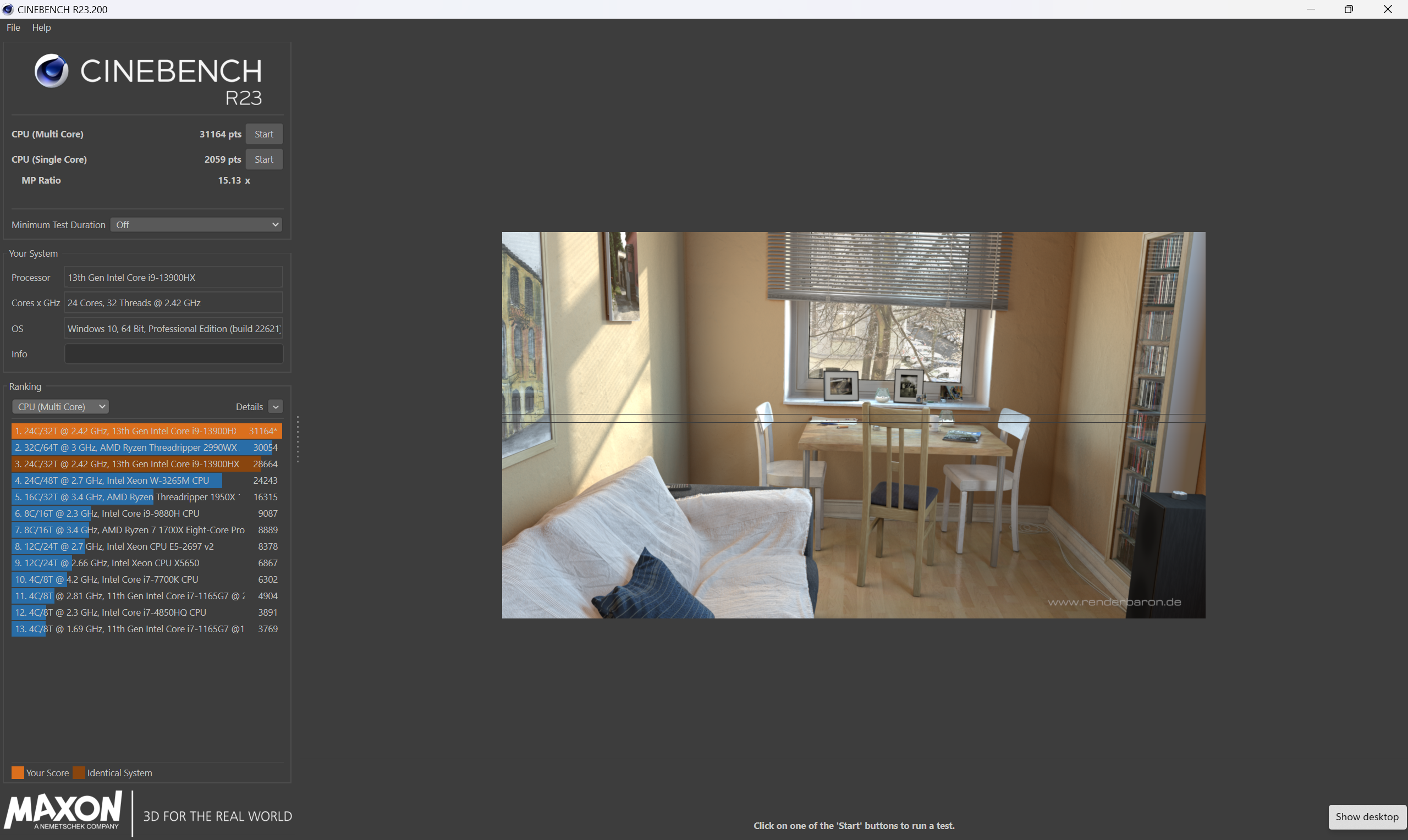1408x840 pixels.
Task: Select ranking entry 3 scoring 28664
Action: coord(147,463)
